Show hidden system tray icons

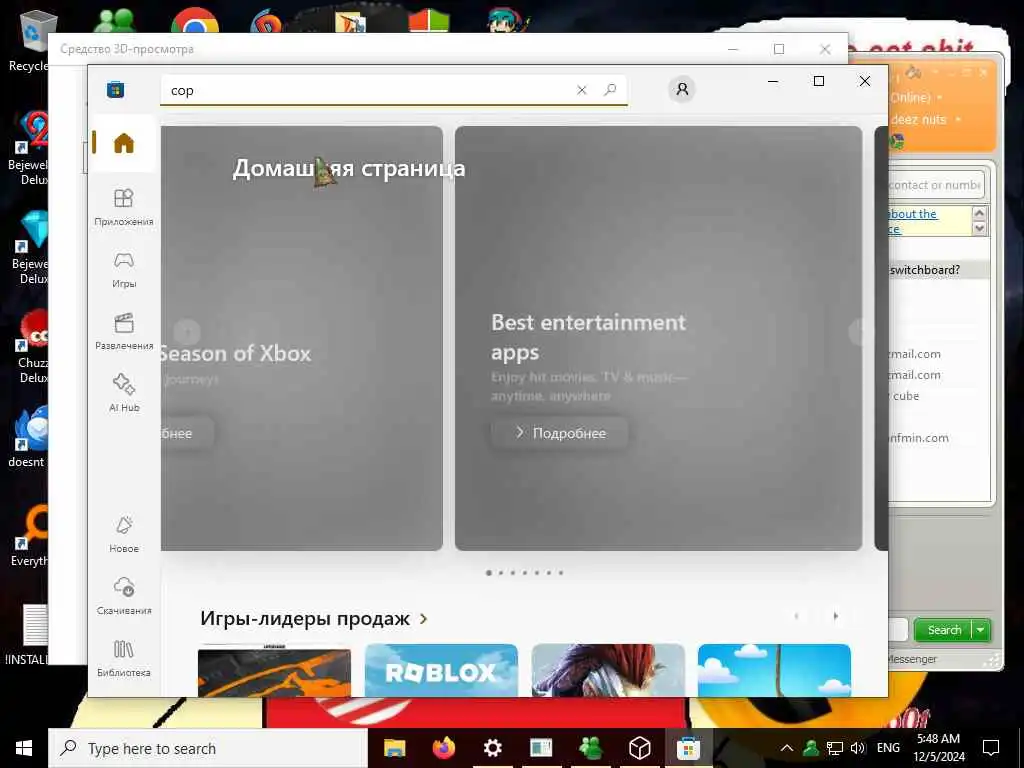point(787,748)
